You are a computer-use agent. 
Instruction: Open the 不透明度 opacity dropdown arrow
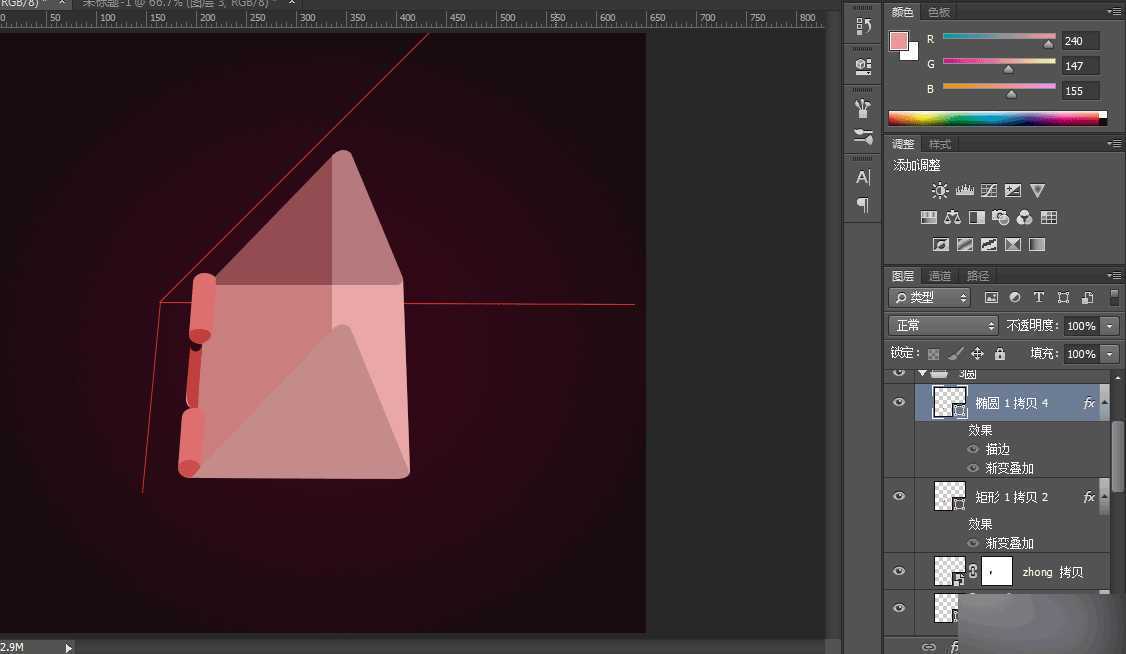pos(1110,326)
